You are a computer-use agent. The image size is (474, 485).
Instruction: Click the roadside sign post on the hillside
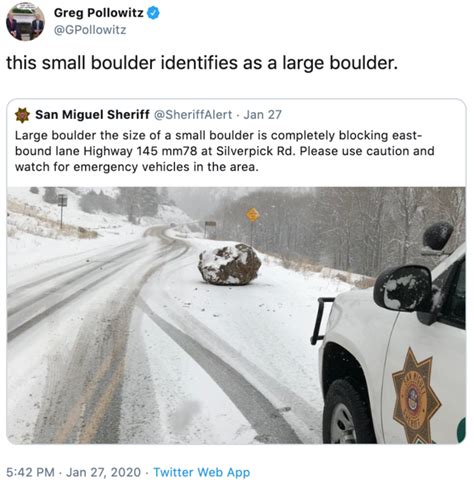(x=62, y=211)
